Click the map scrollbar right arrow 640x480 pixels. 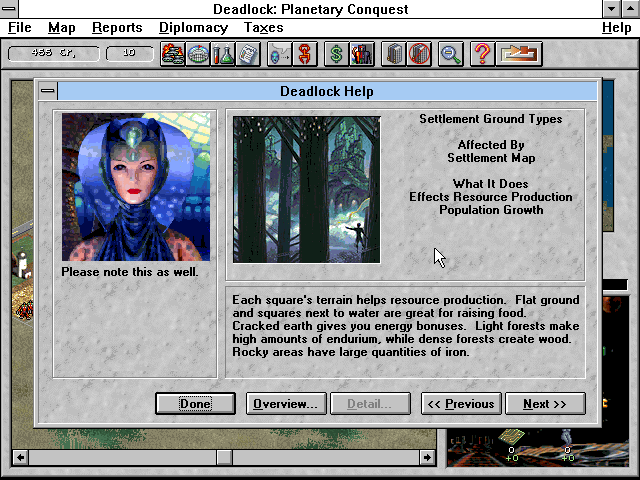coord(427,457)
